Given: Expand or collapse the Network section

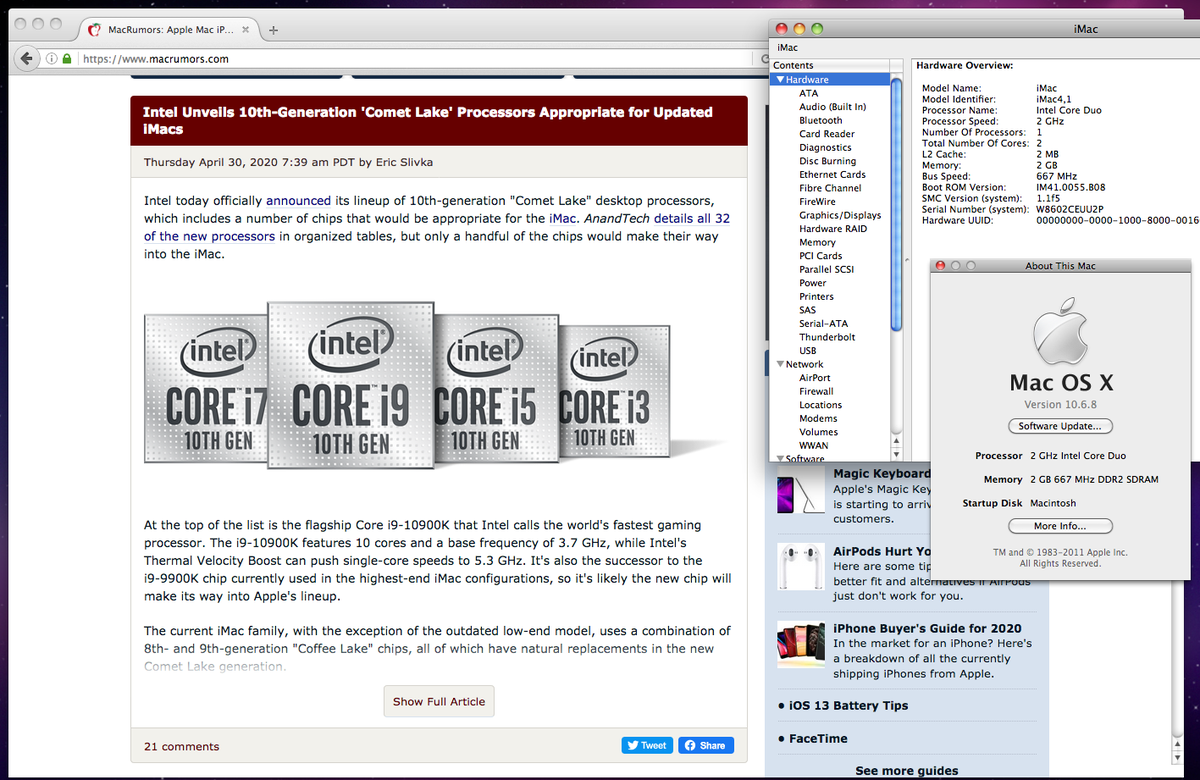Looking at the screenshot, I should coord(780,364).
